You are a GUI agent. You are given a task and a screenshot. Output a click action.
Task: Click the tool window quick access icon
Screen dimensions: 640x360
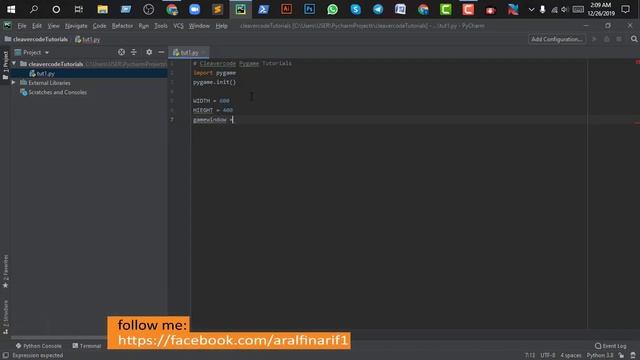(x=5, y=355)
